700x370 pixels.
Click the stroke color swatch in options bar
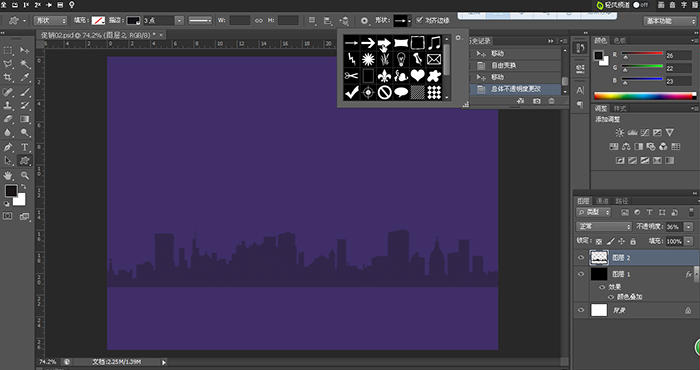pyautogui.click(x=133, y=21)
